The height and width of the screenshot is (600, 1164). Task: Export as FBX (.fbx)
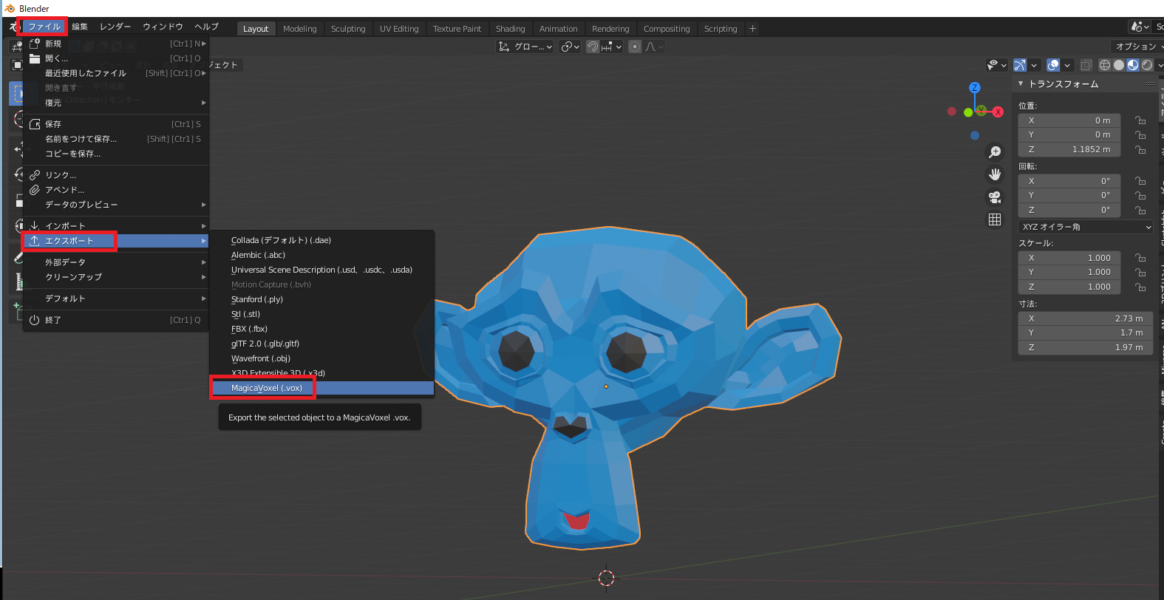pos(322,329)
